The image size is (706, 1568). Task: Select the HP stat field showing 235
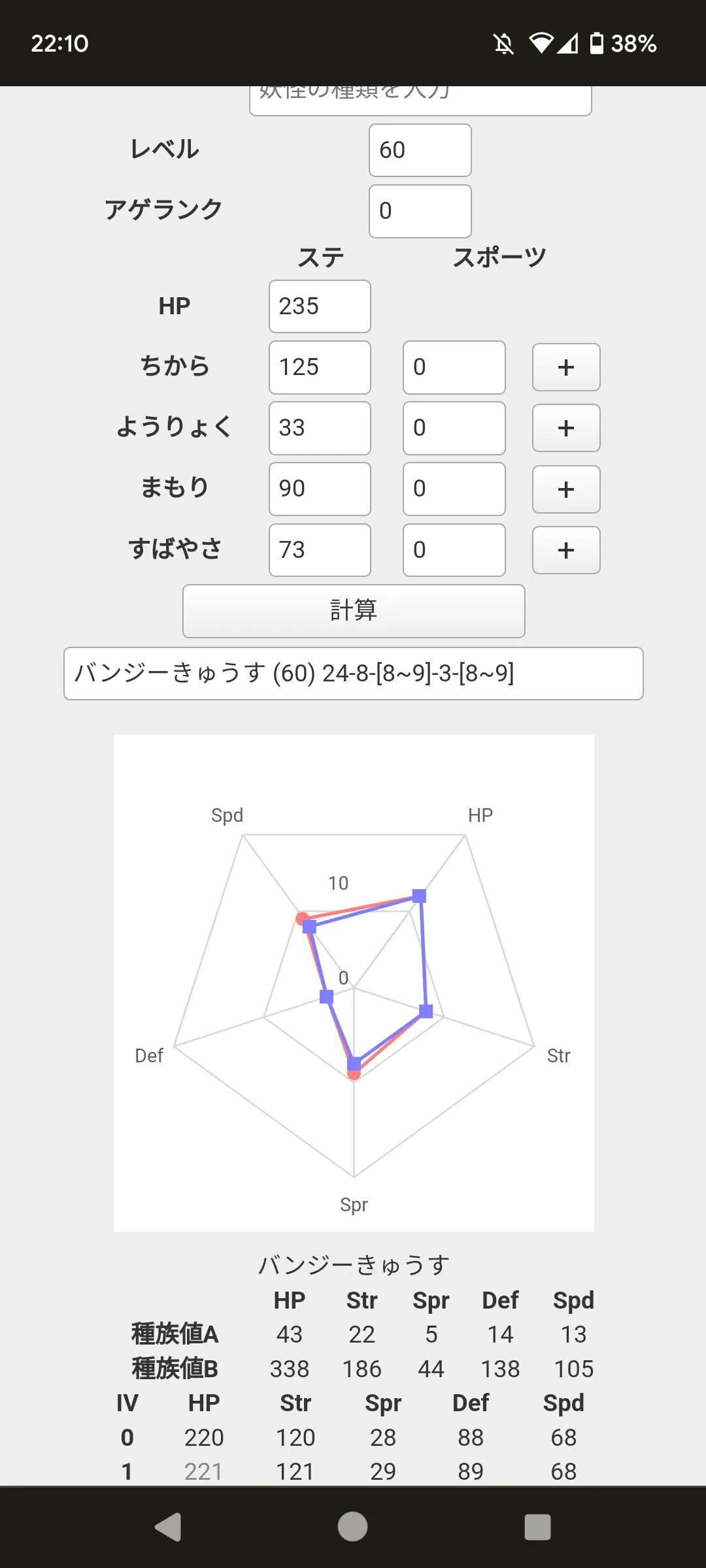[320, 306]
